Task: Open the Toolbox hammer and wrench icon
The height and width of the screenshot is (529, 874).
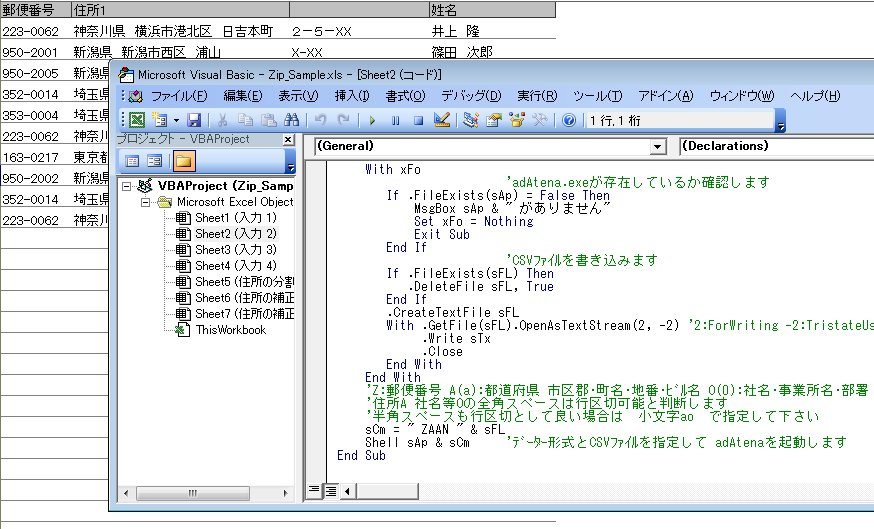Action: 540,120
